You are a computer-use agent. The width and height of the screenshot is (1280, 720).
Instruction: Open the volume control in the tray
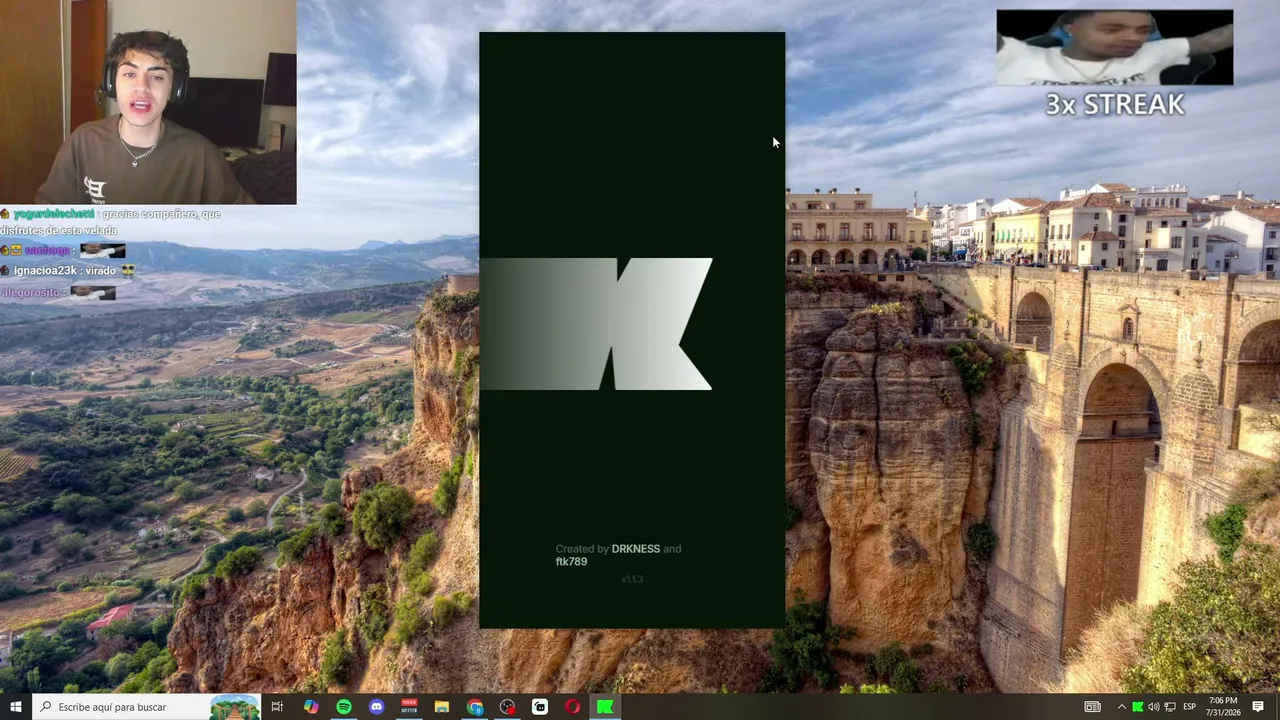tap(1153, 707)
